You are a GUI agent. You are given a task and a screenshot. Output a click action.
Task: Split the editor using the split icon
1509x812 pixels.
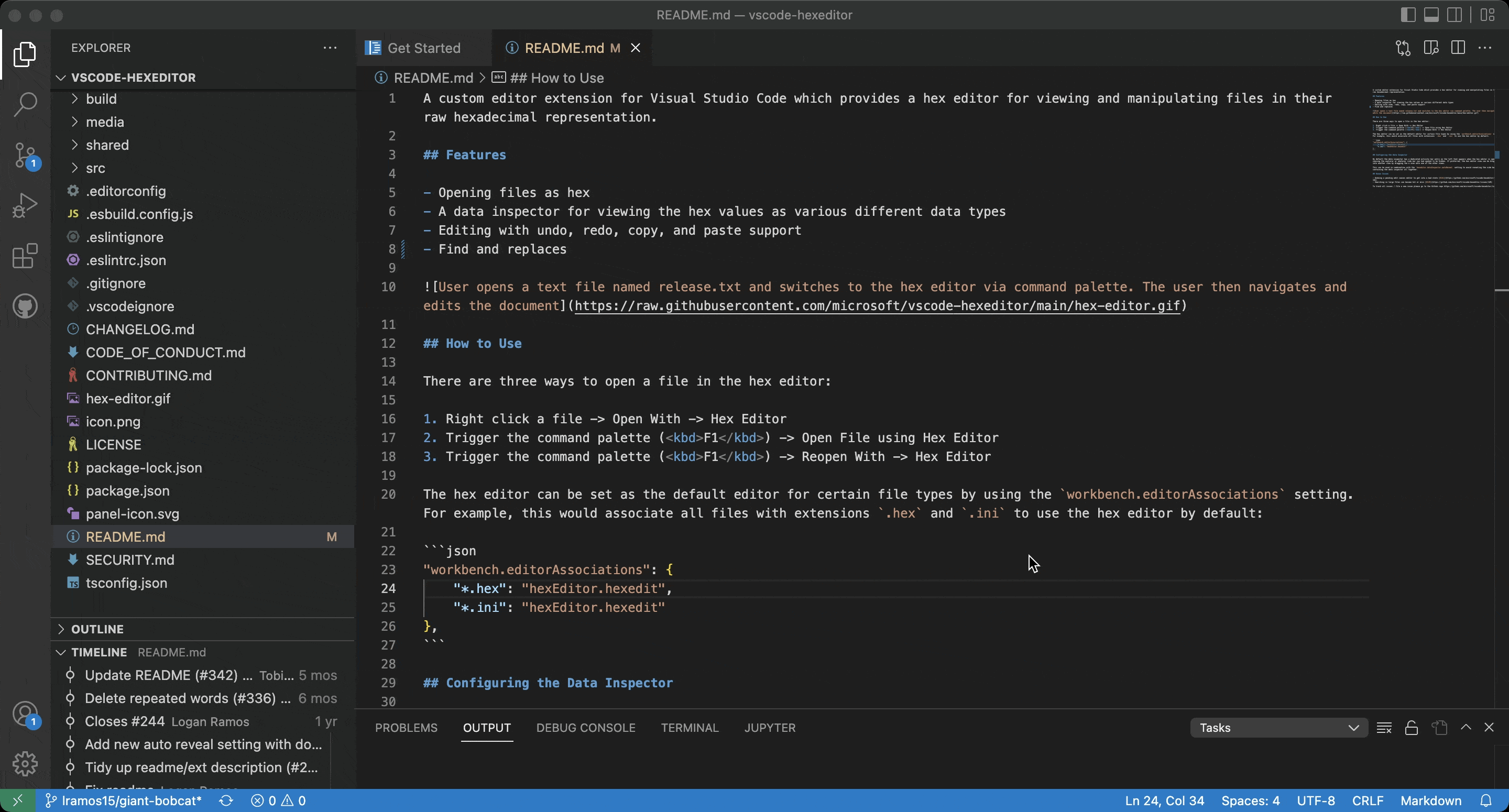pyautogui.click(x=1458, y=48)
